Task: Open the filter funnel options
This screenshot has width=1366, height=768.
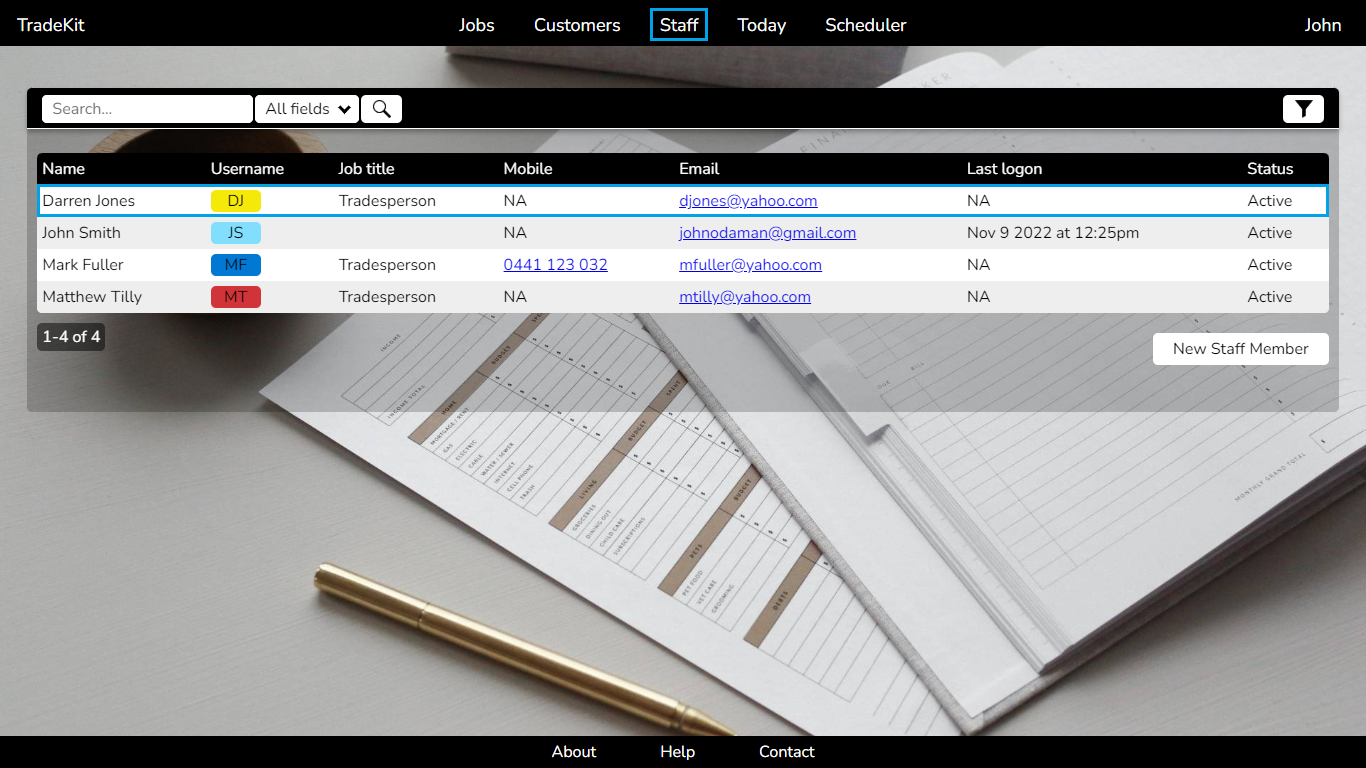Action: (x=1303, y=109)
